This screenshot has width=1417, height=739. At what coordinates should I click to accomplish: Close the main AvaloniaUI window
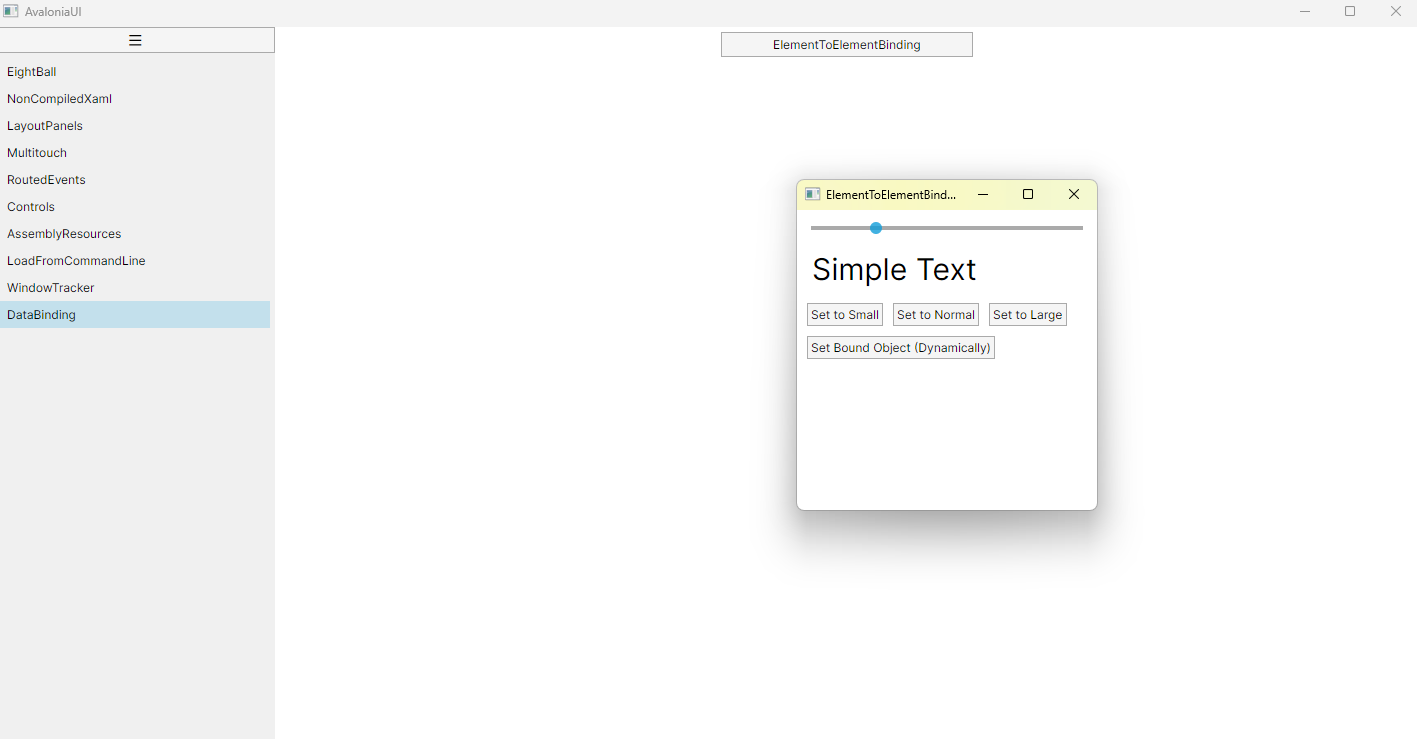tap(1396, 11)
